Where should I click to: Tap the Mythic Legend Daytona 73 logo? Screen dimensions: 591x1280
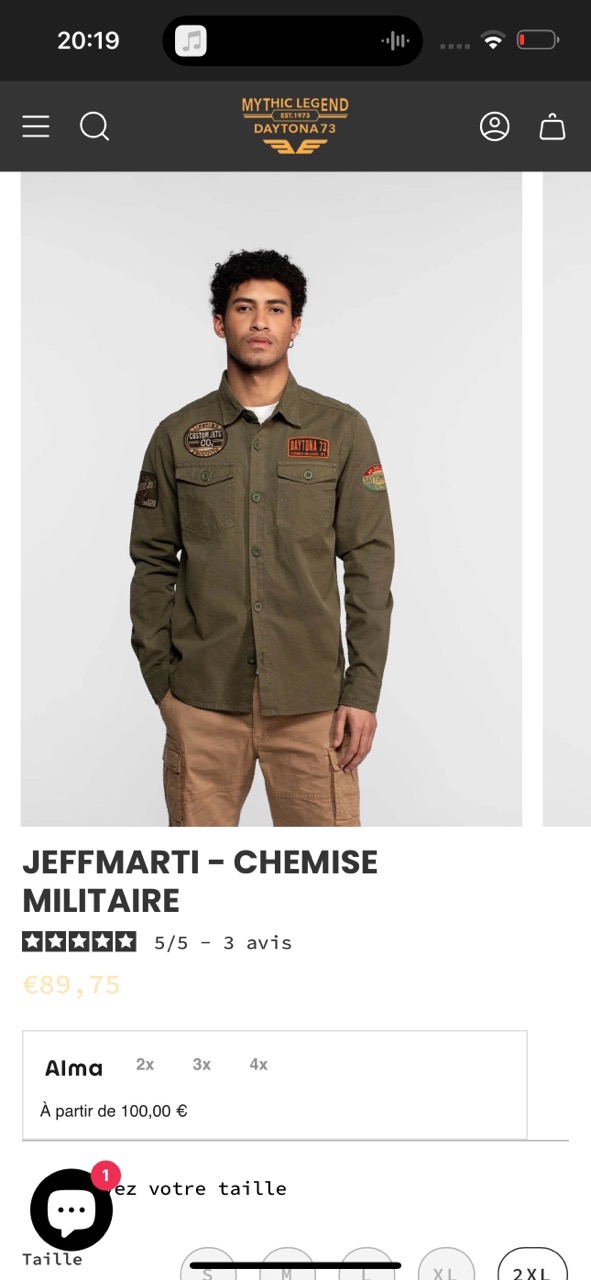[x=295, y=126]
